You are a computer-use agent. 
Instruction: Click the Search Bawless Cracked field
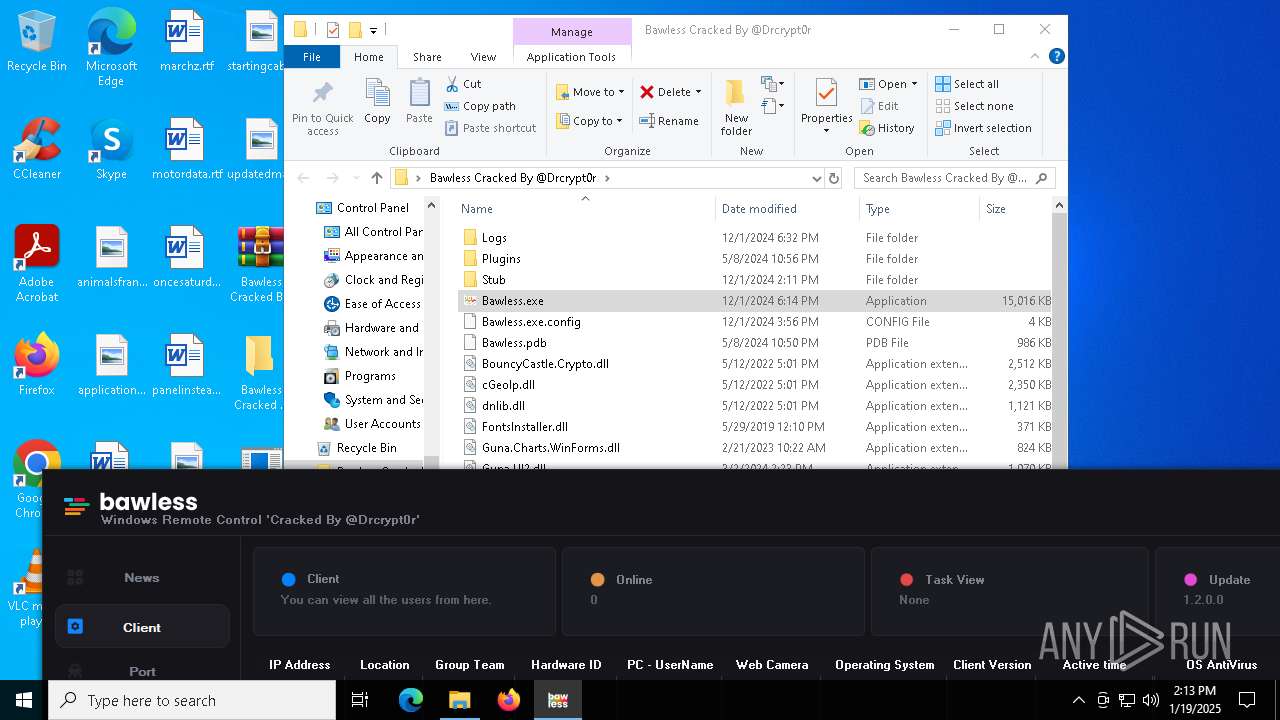[955, 178]
